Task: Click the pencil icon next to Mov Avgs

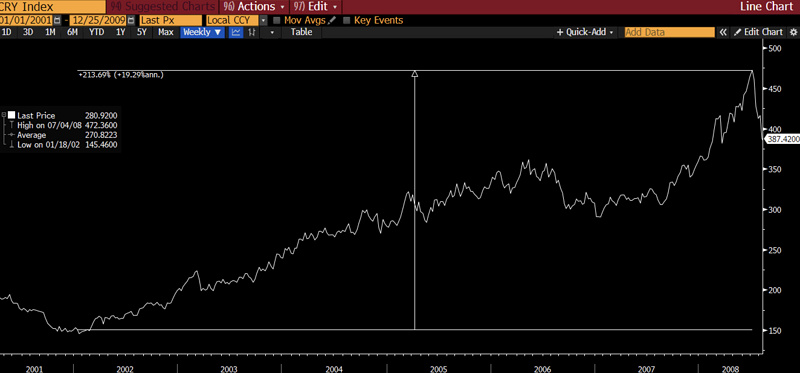Action: [x=332, y=20]
